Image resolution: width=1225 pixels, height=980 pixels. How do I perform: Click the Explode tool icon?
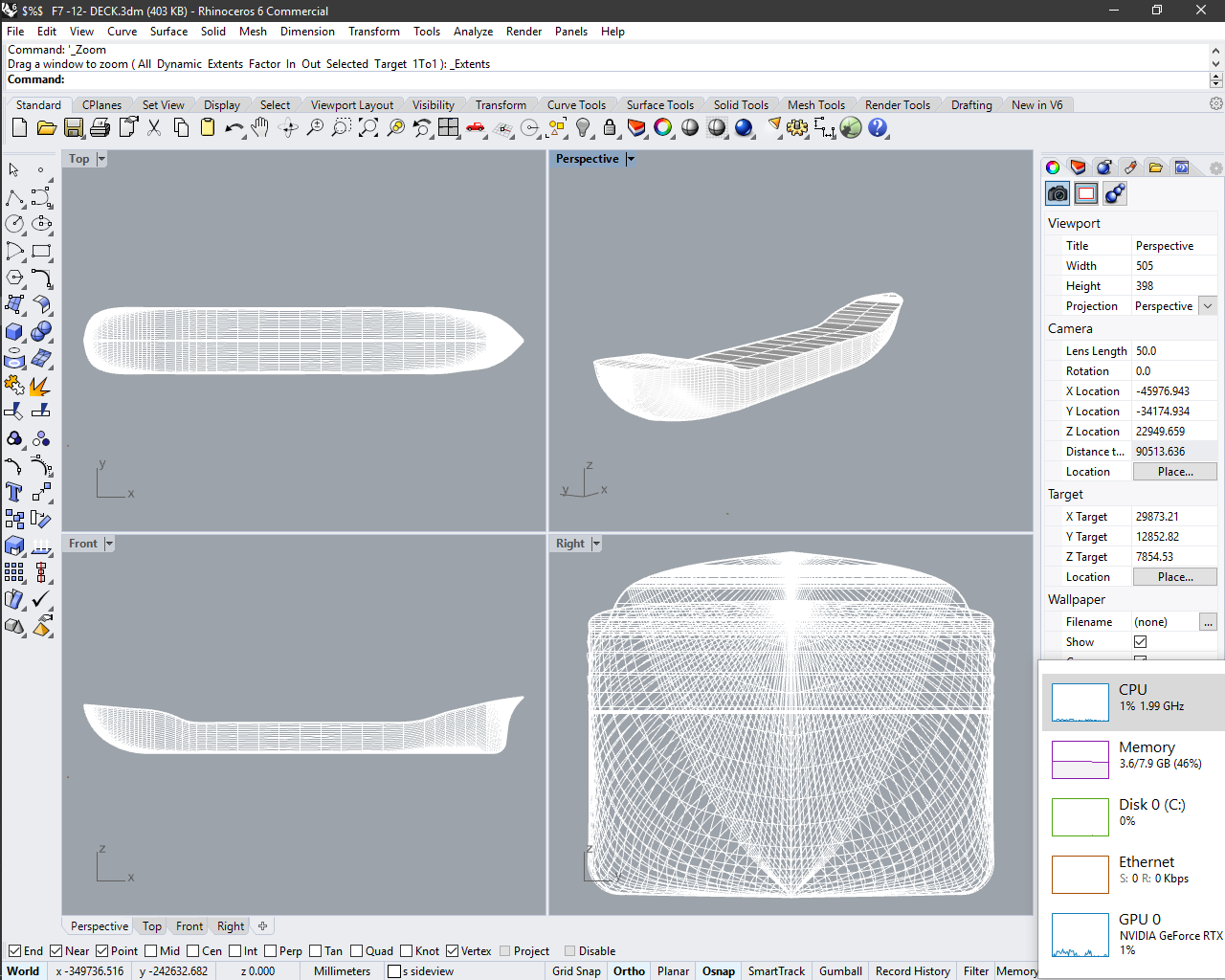click(x=40, y=386)
